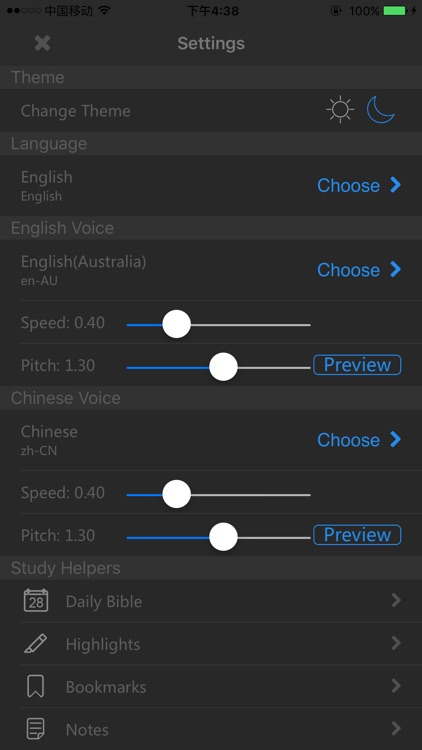Viewport: 422px width, 750px height.
Task: Open the Notes menu entry
Action: pos(211,729)
